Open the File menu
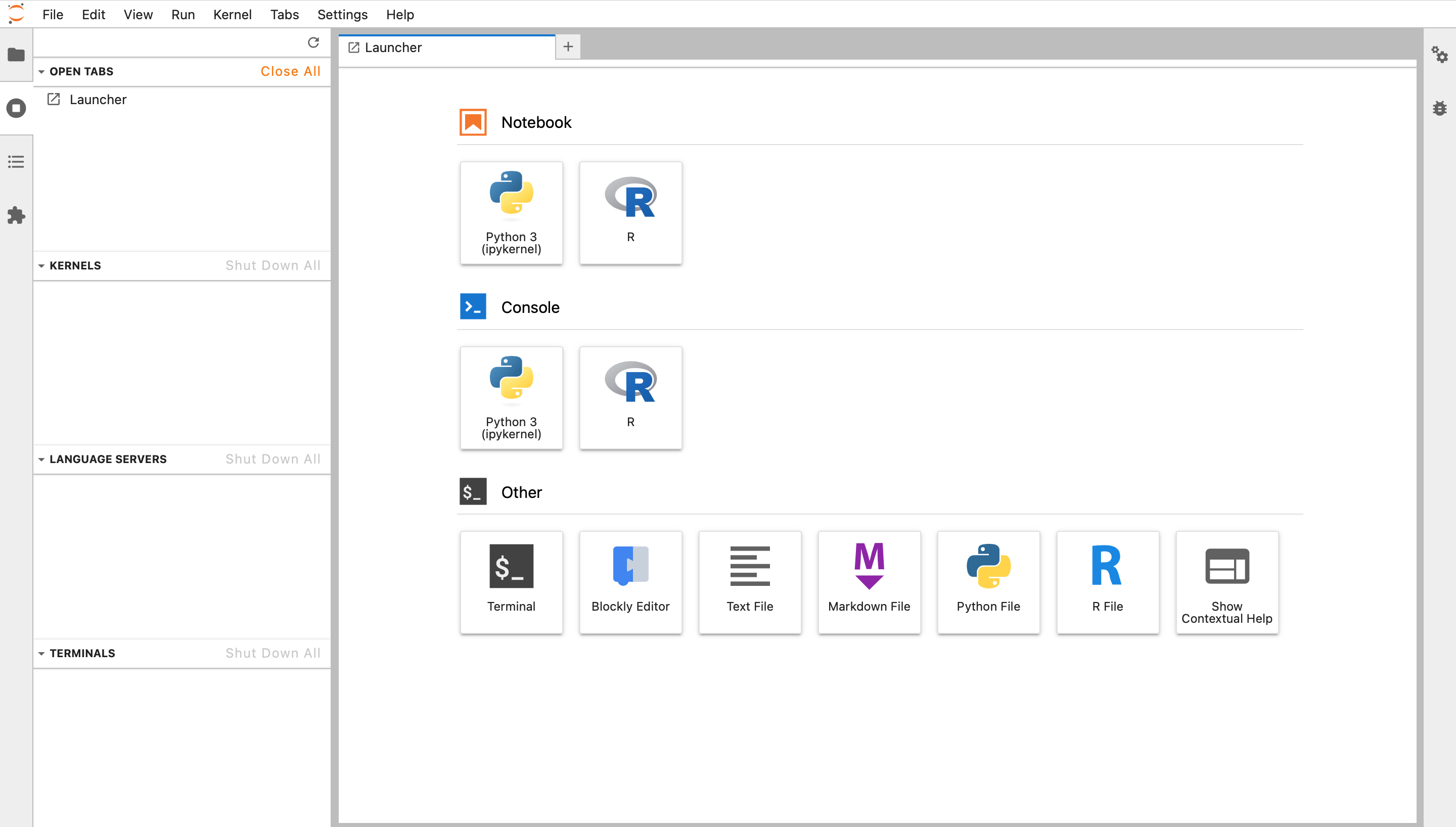This screenshot has height=827, width=1456. pyautogui.click(x=53, y=14)
